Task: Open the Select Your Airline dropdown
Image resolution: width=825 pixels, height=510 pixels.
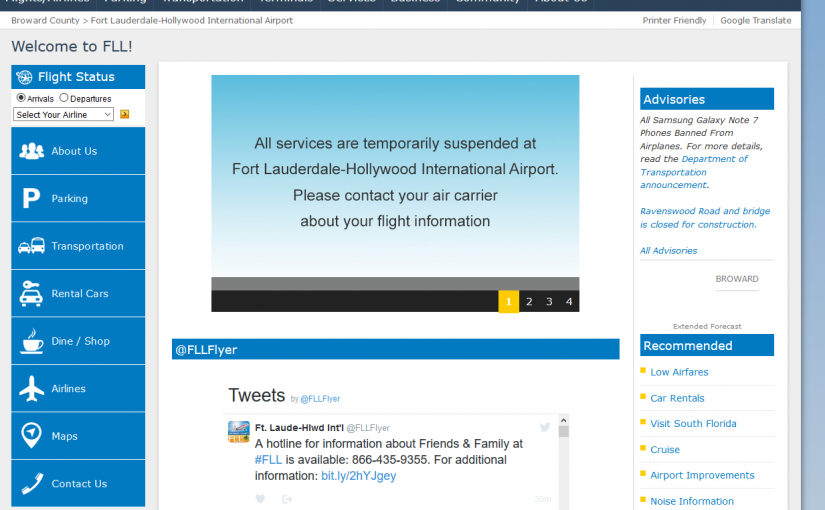Action: click(x=64, y=115)
